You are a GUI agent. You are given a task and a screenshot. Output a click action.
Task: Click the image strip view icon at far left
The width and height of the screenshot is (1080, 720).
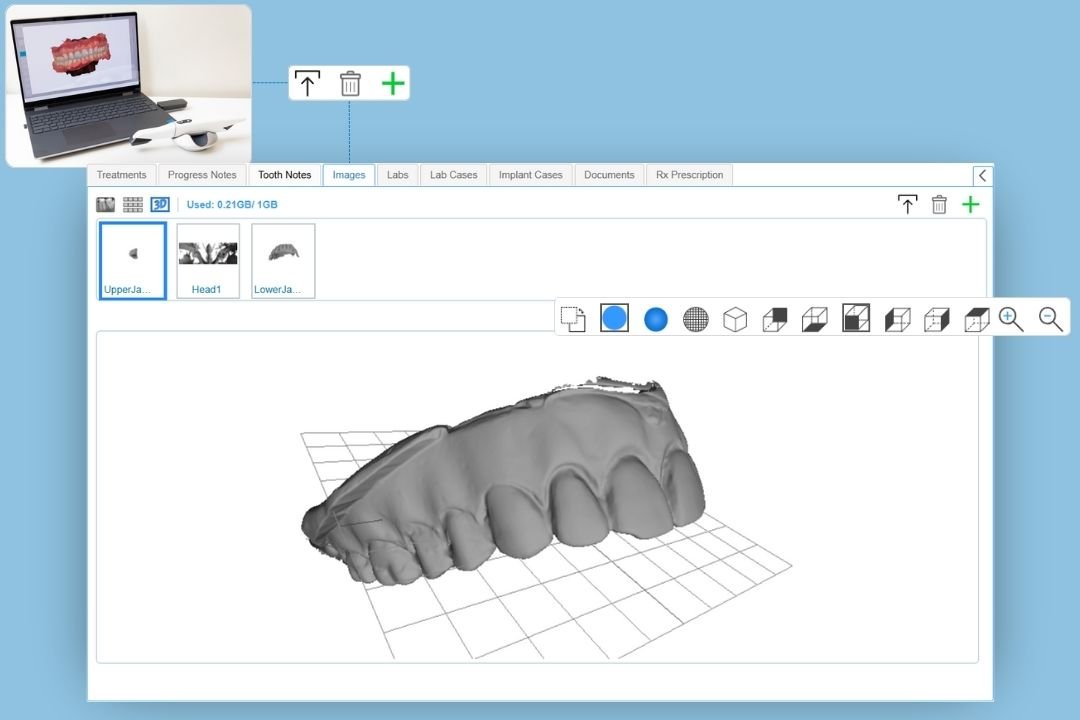105,203
